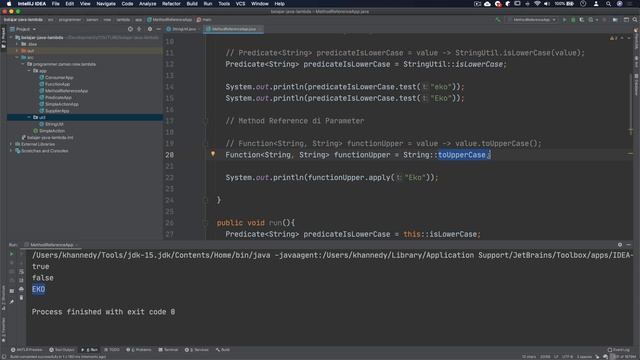The image size is (640, 360).
Task: Click MethodReferenceApp tab in Run panel
Action: (x=50, y=245)
